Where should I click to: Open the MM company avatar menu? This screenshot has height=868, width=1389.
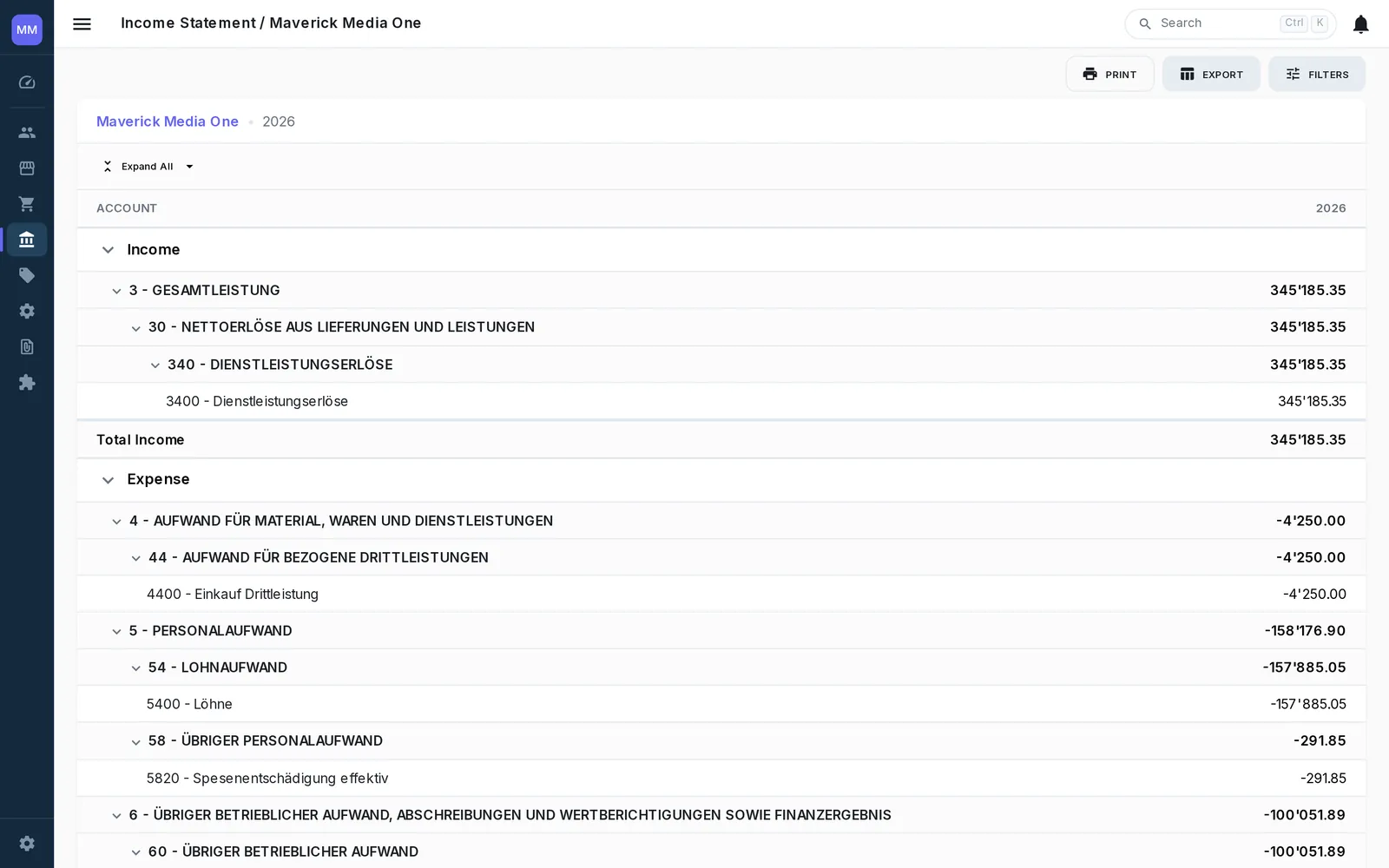[x=27, y=30]
